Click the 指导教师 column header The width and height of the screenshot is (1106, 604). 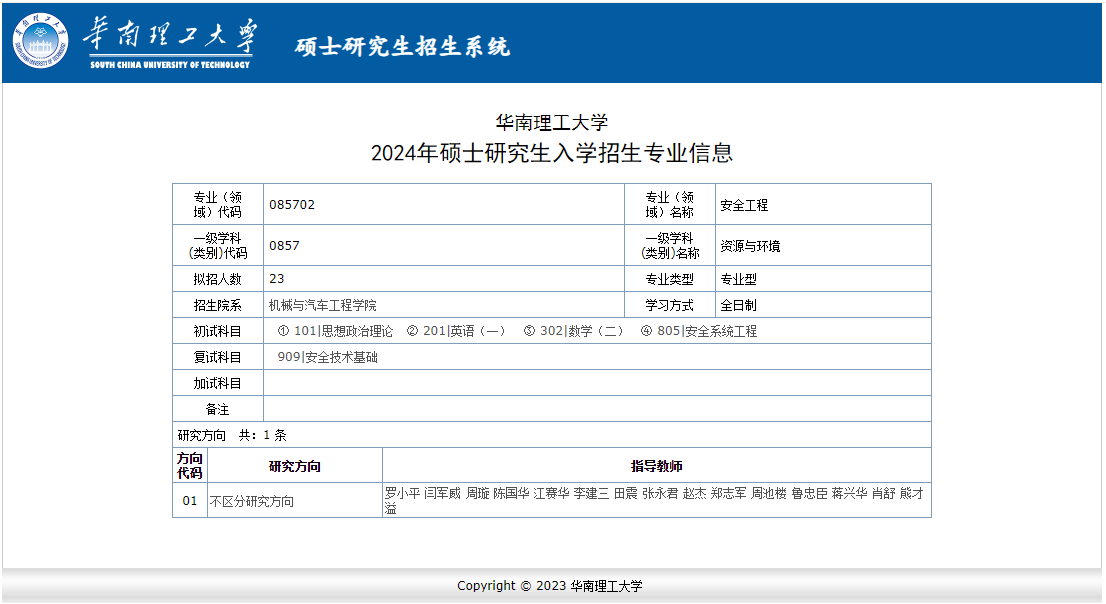coord(657,466)
